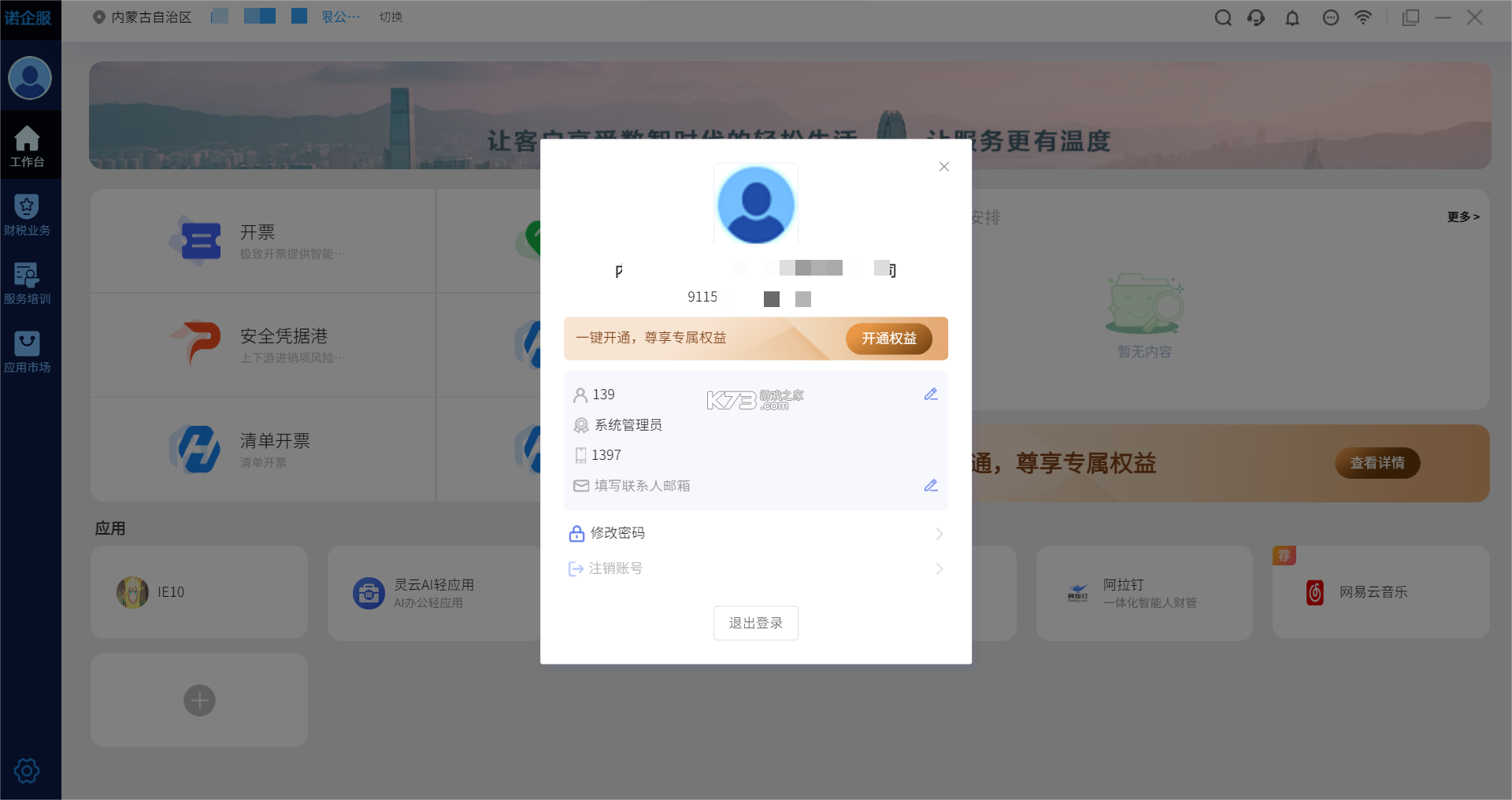Click 切换 to switch company
The height and width of the screenshot is (800, 1512).
point(391,17)
